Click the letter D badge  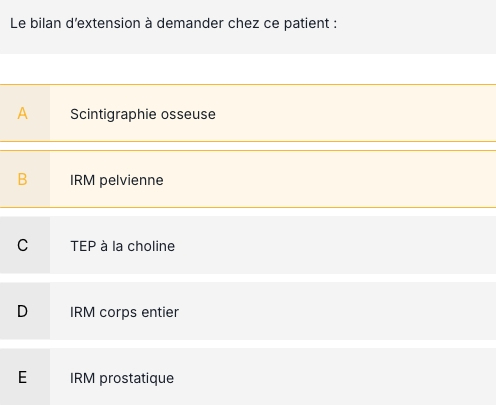(x=25, y=311)
